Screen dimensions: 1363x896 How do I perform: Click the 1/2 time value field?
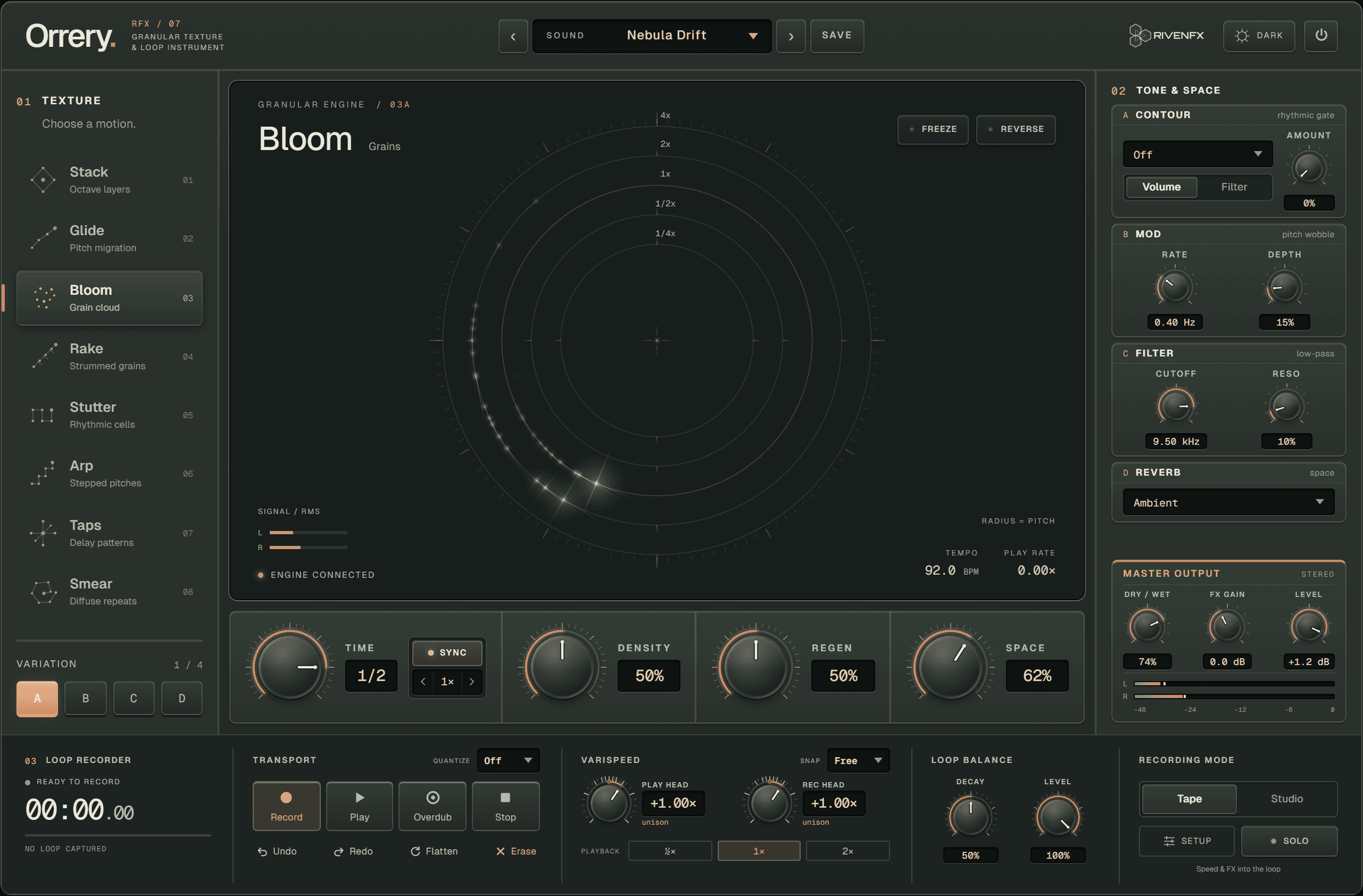coord(371,676)
